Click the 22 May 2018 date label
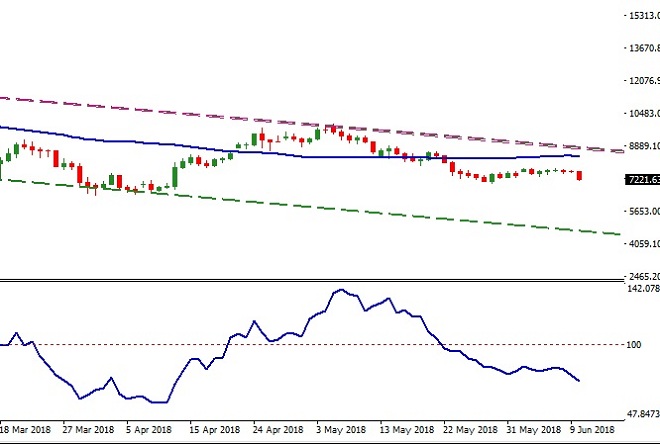 click(470, 430)
